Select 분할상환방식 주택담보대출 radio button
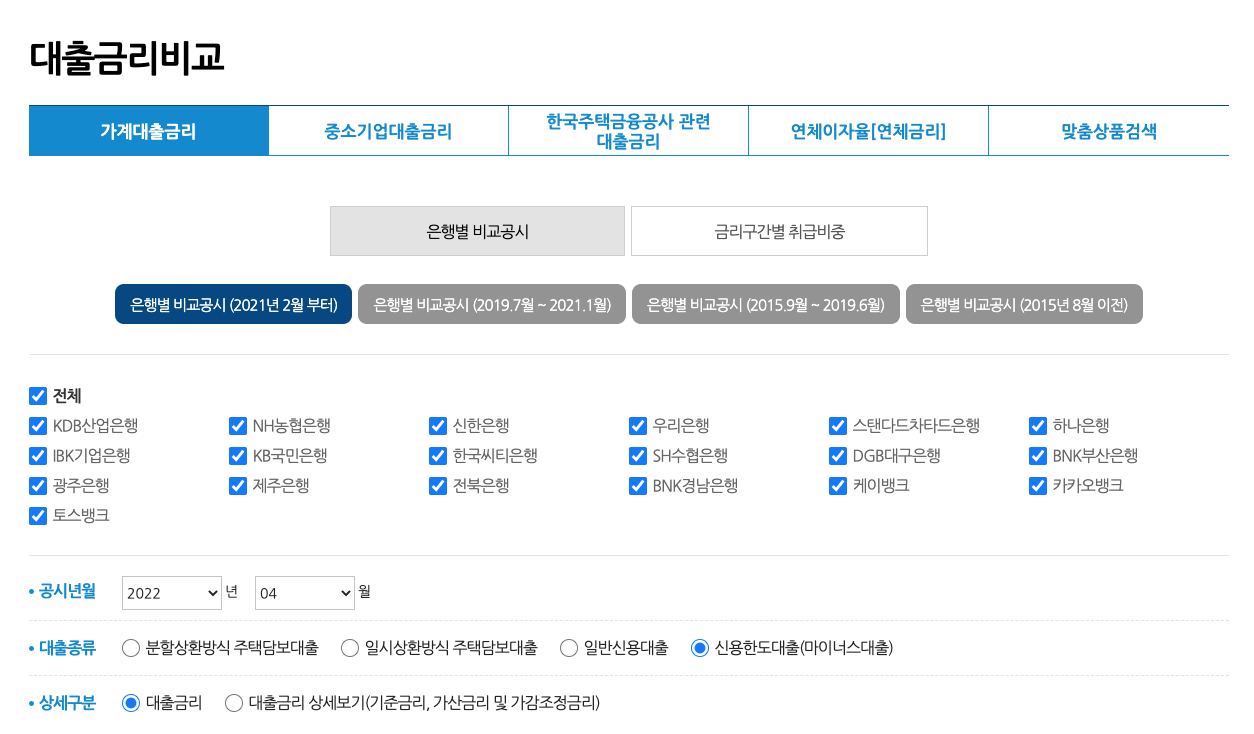1254x734 pixels. (131, 648)
